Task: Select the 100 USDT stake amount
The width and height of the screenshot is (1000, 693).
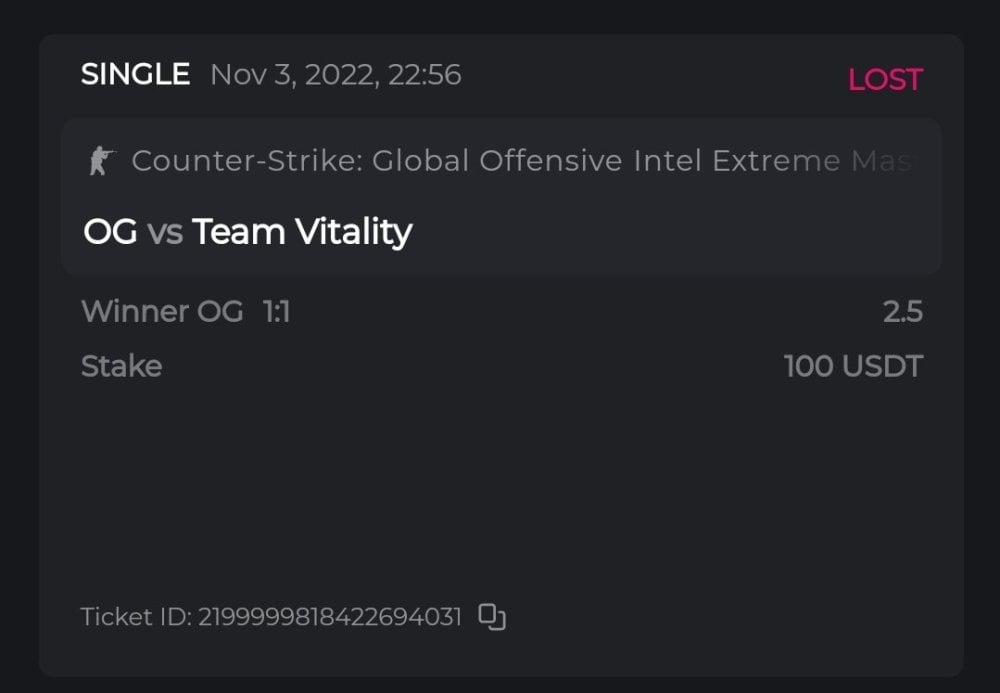Action: tap(853, 366)
